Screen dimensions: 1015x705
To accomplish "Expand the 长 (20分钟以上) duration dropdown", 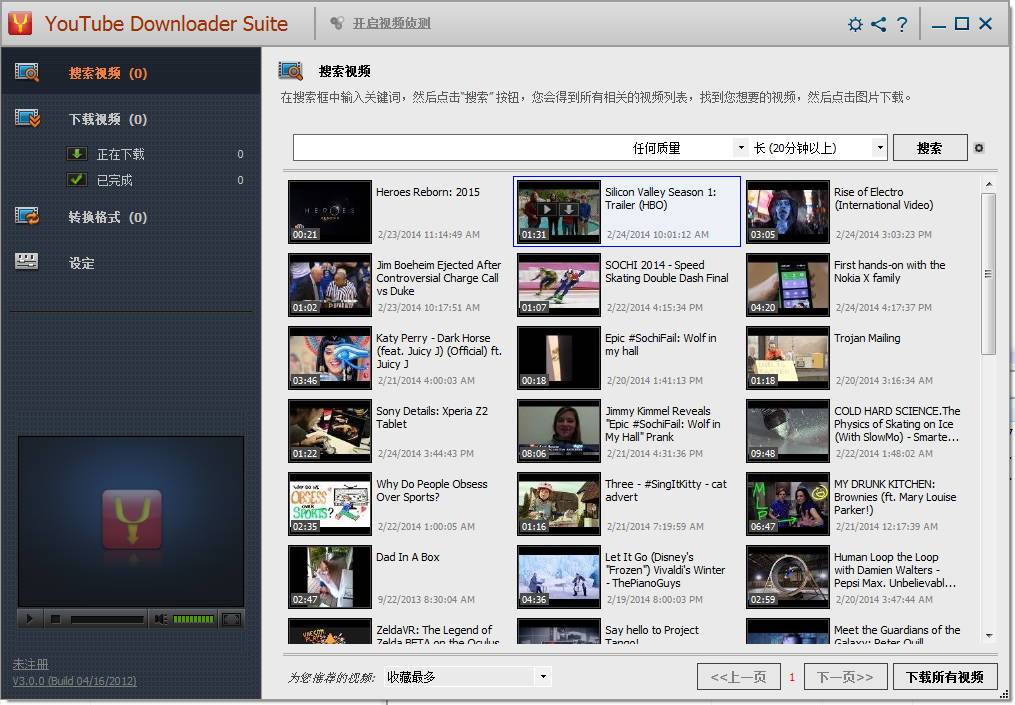I will 879,148.
